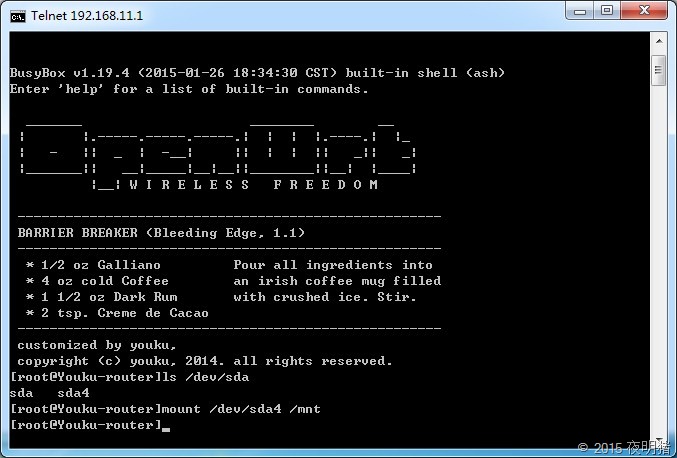The image size is (677, 458).
Task: Click the BusyBox v1.19.4 version line
Action: pyautogui.click(x=257, y=73)
